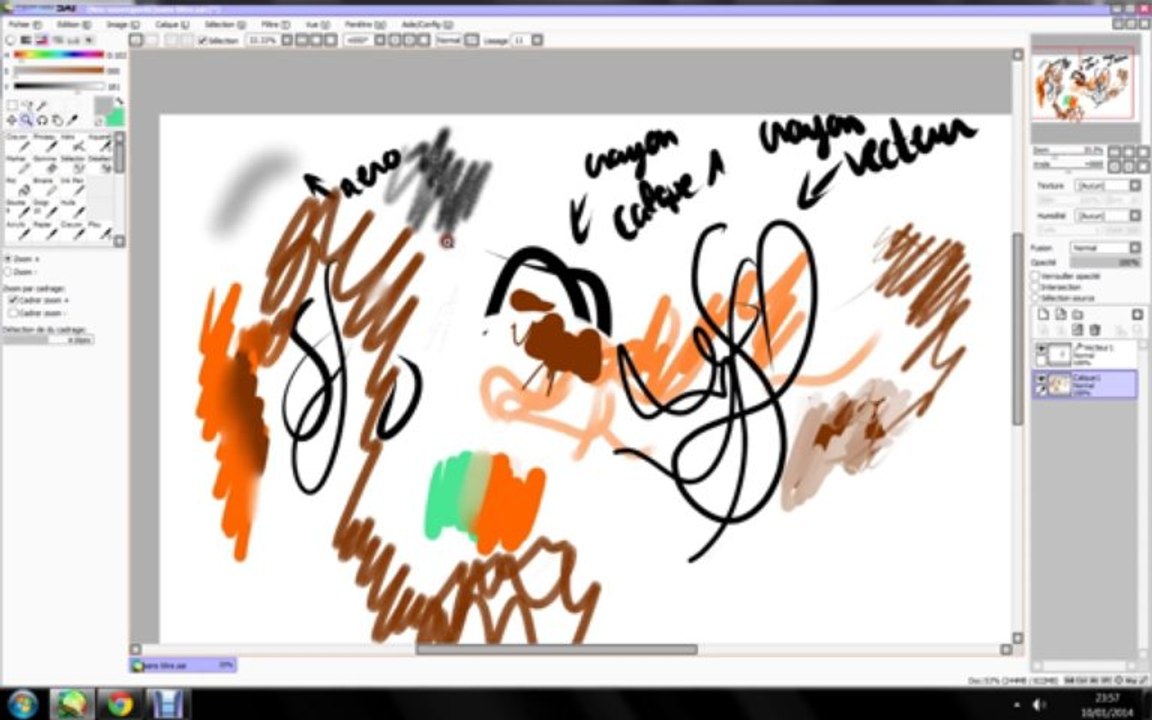Open the Calque menu
The image size is (1152, 720).
(172, 24)
